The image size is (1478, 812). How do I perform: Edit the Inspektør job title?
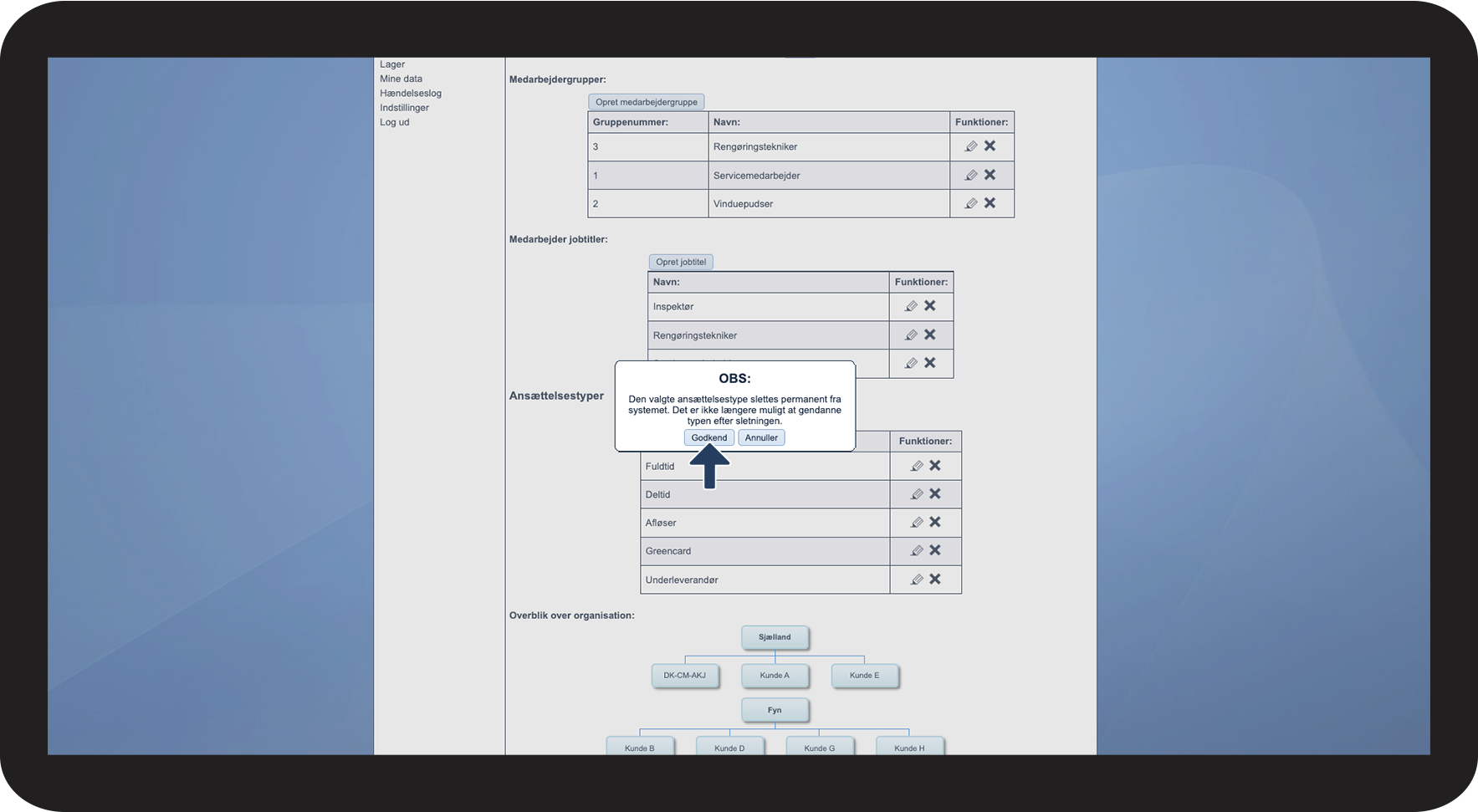(911, 306)
